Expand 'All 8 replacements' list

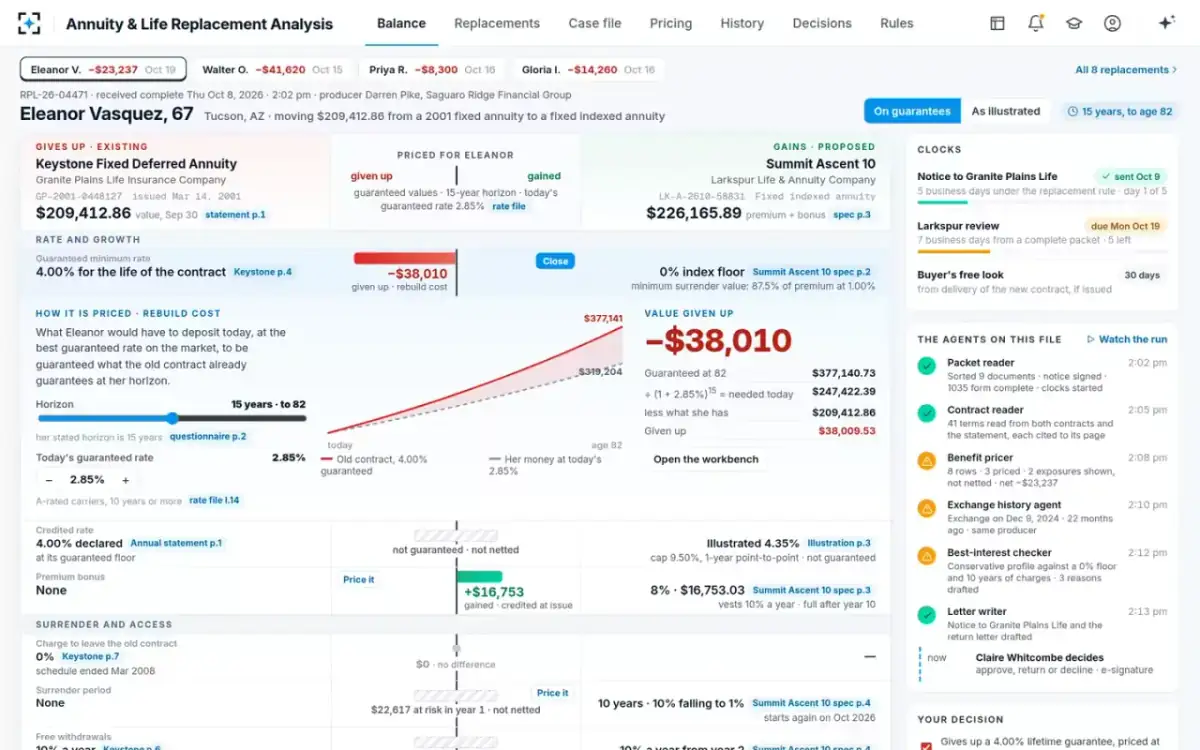tap(1125, 70)
